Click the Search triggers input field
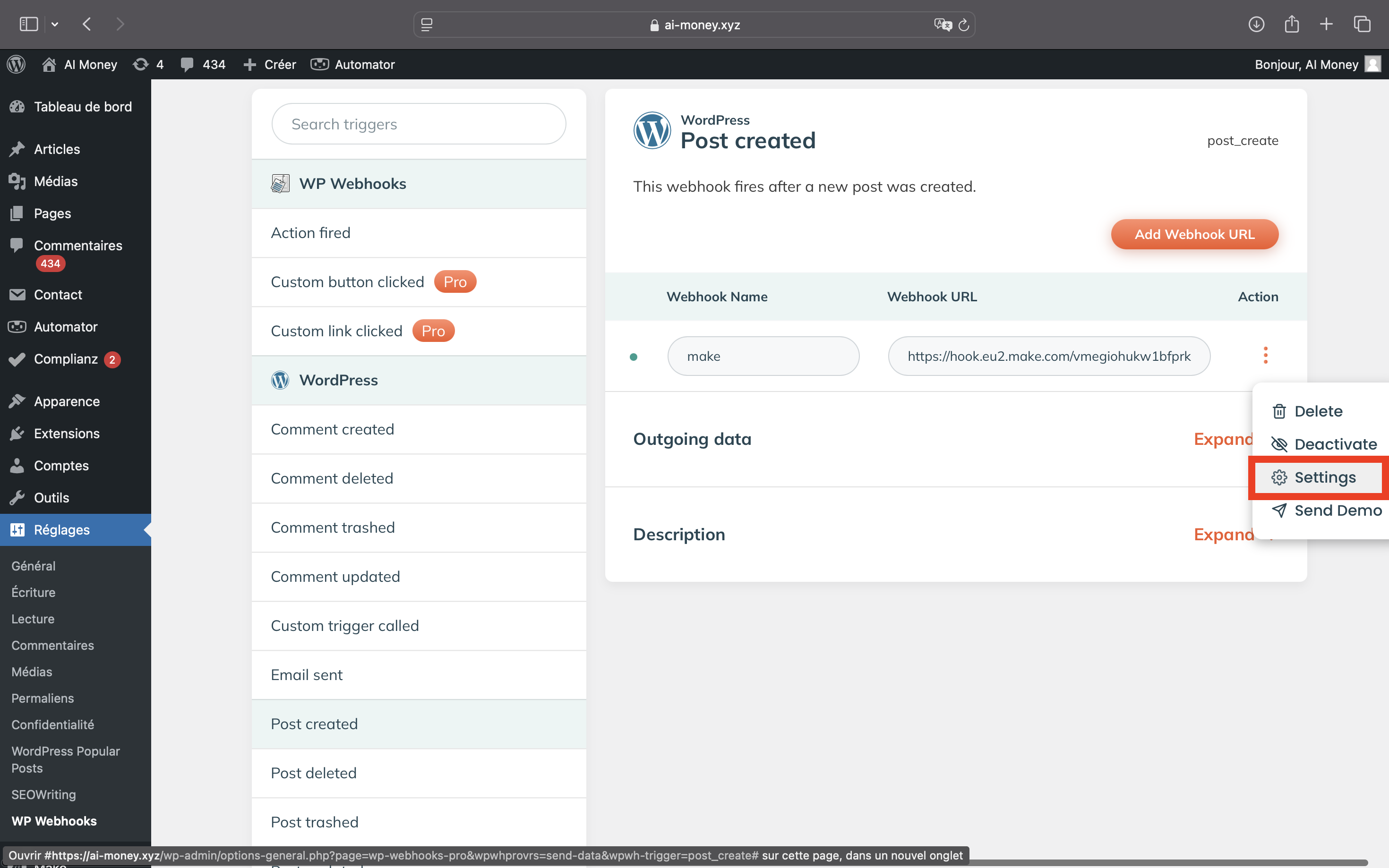The height and width of the screenshot is (868, 1389). pyautogui.click(x=418, y=124)
